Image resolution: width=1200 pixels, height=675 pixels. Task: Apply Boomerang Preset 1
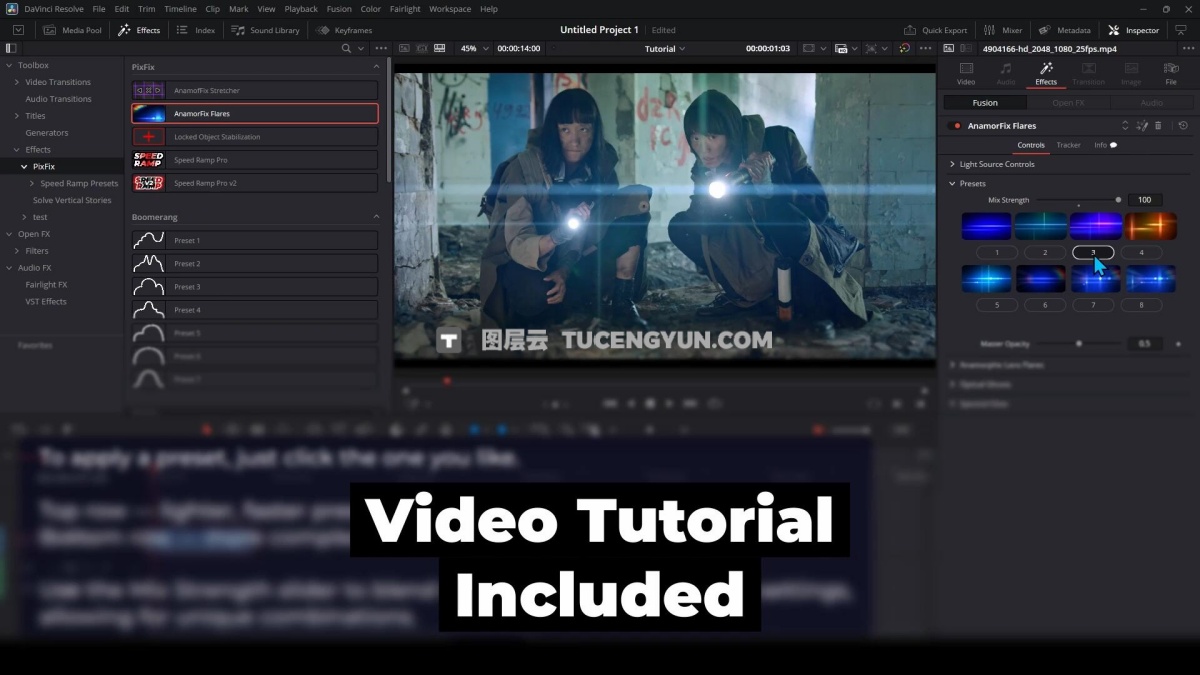[x=255, y=240]
